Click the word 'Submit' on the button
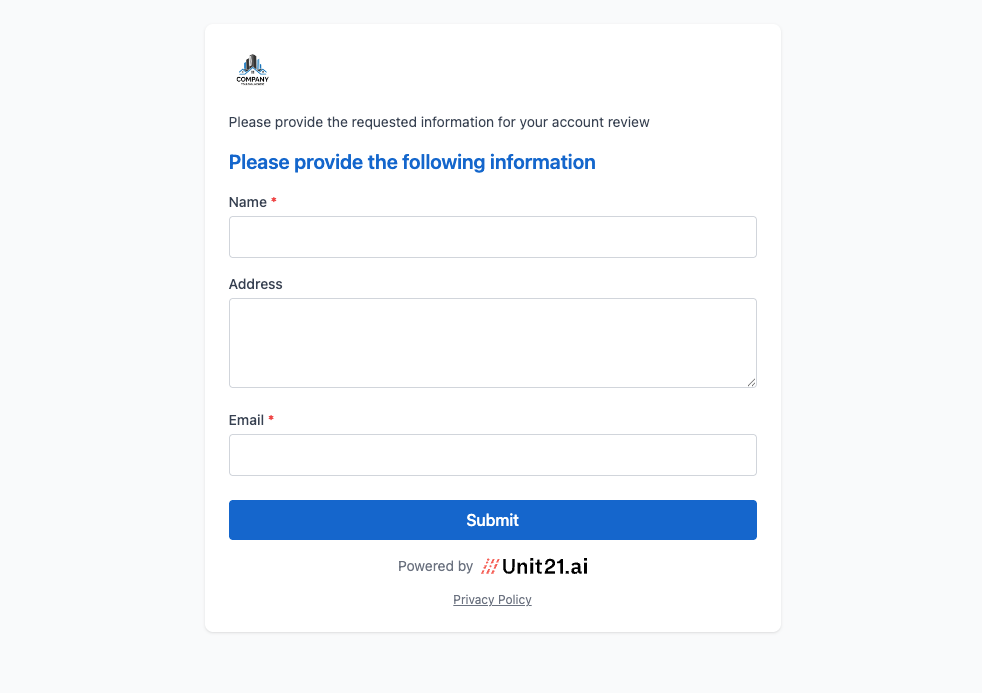 tap(493, 520)
